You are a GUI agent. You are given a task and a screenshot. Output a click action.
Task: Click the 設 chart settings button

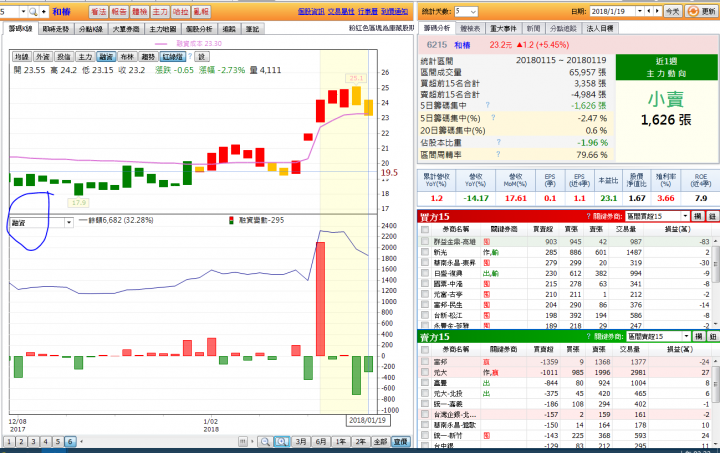pyautogui.click(x=202, y=57)
